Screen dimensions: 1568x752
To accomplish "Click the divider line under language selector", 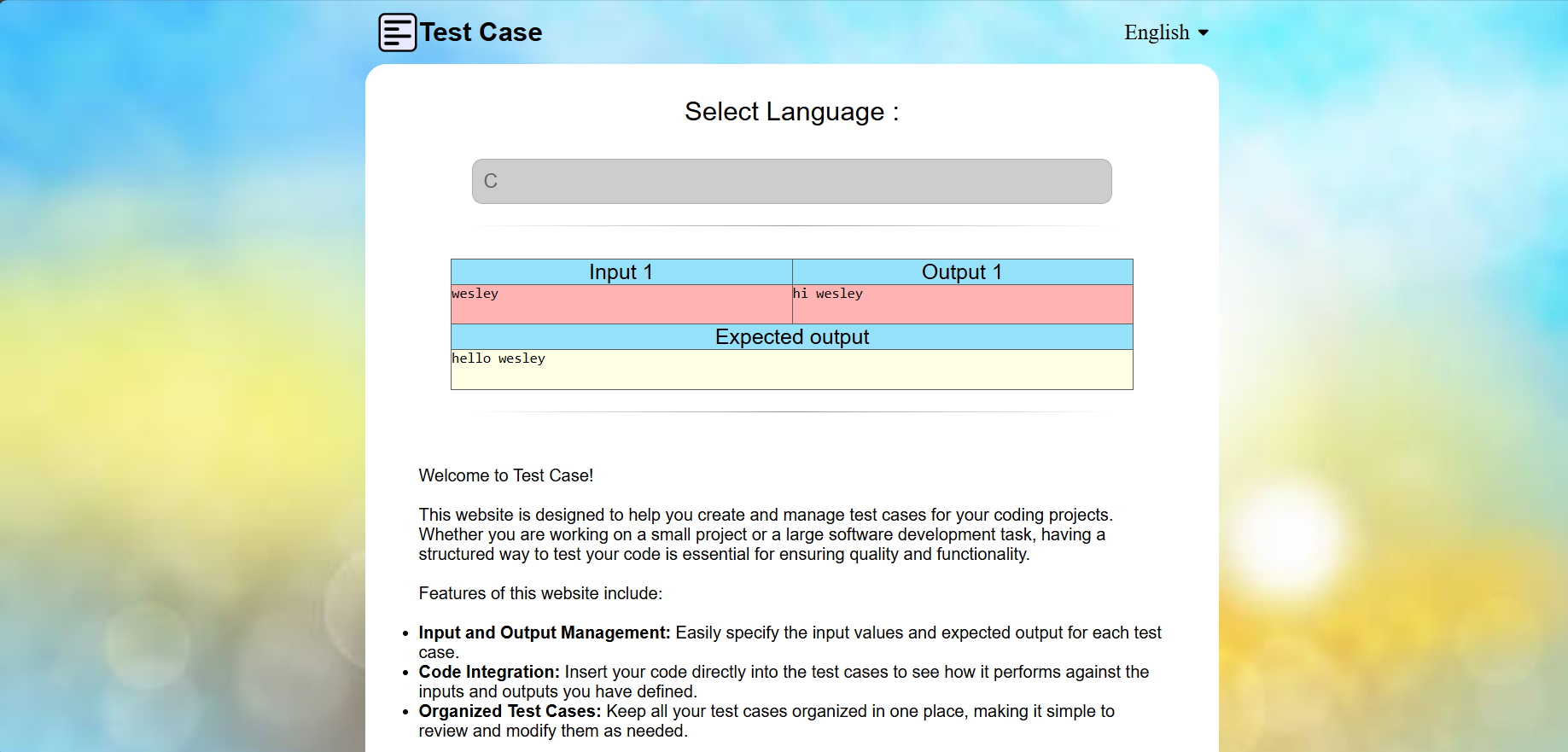I will point(791,226).
